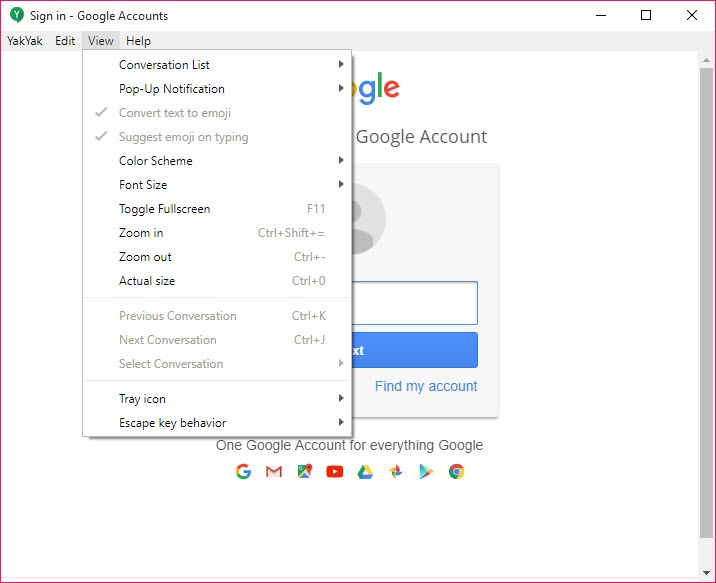Click the YouTube icon
The height and width of the screenshot is (583, 716).
point(335,472)
